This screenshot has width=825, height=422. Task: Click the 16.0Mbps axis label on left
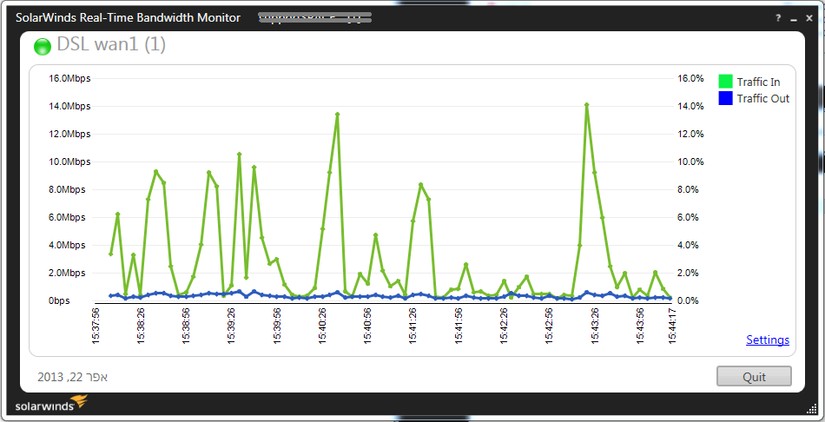[69, 78]
